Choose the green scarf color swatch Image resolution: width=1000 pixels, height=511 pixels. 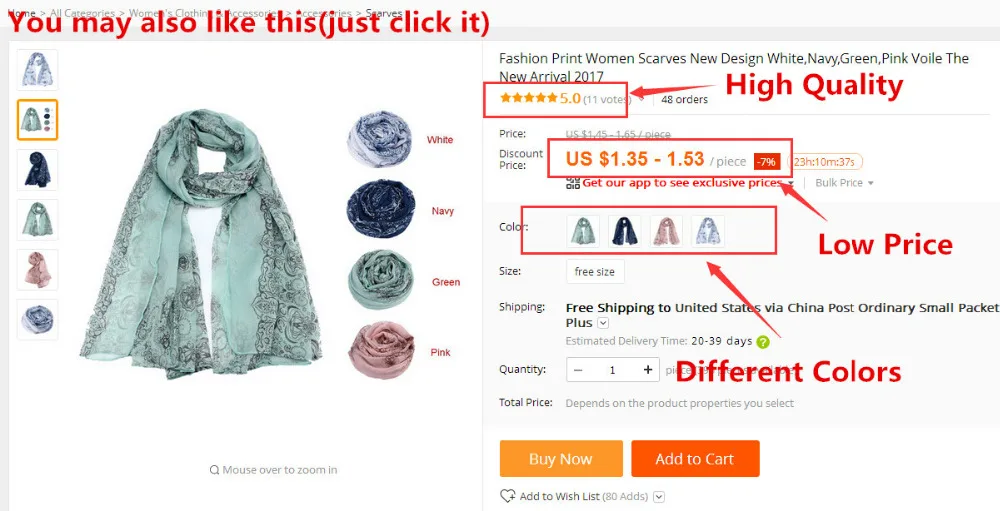583,231
